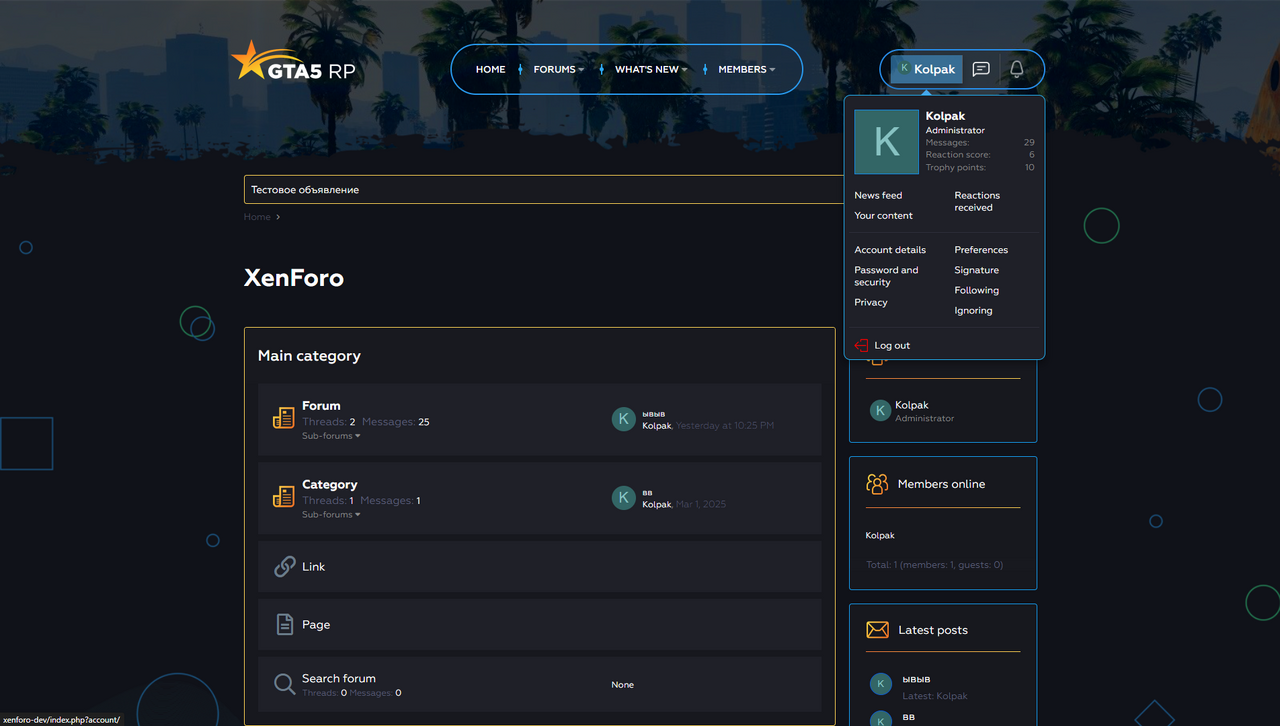Click the envelope icon in Latest posts
The height and width of the screenshot is (726, 1280).
pyautogui.click(x=877, y=630)
